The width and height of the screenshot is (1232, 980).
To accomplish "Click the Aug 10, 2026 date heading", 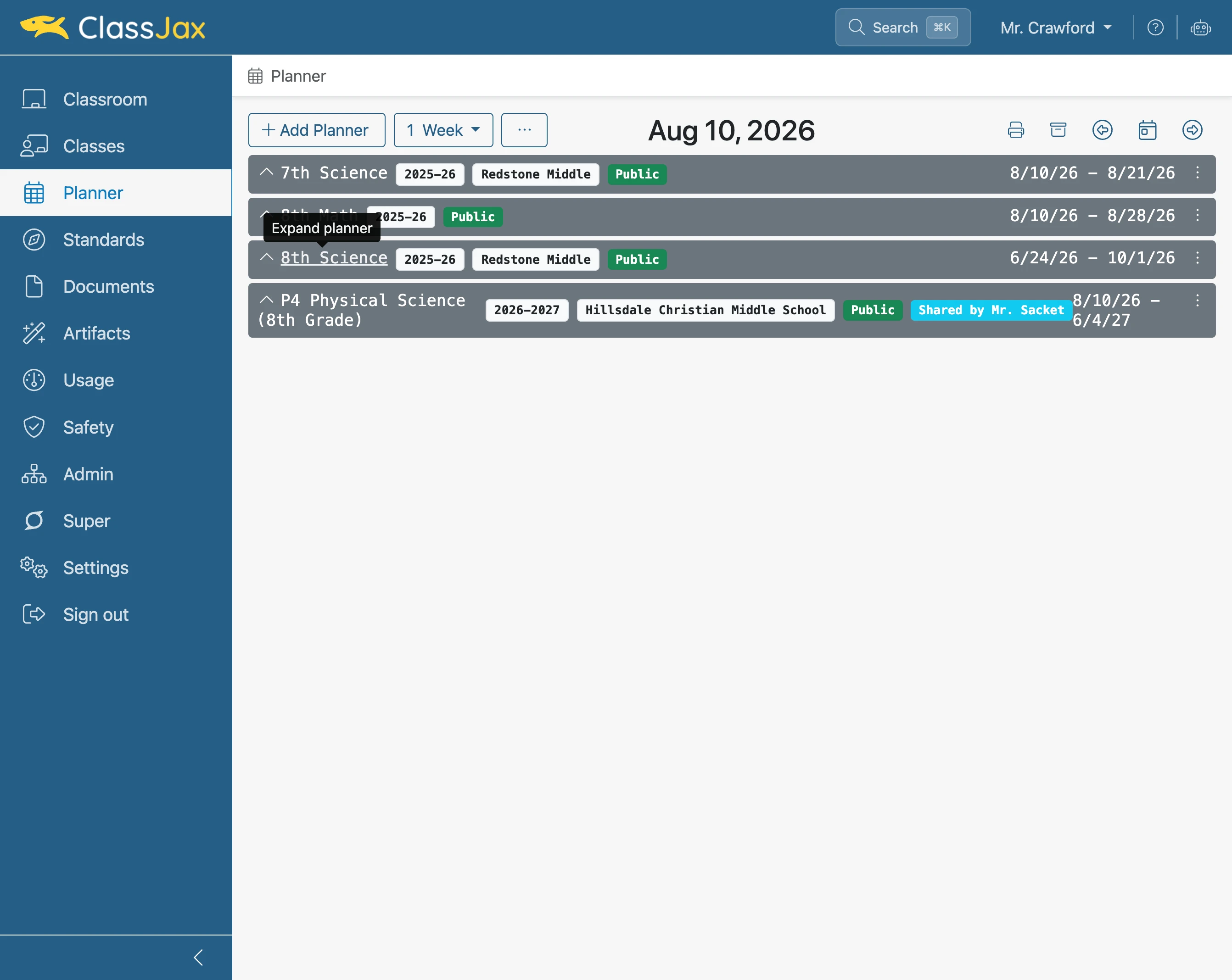I will [731, 130].
